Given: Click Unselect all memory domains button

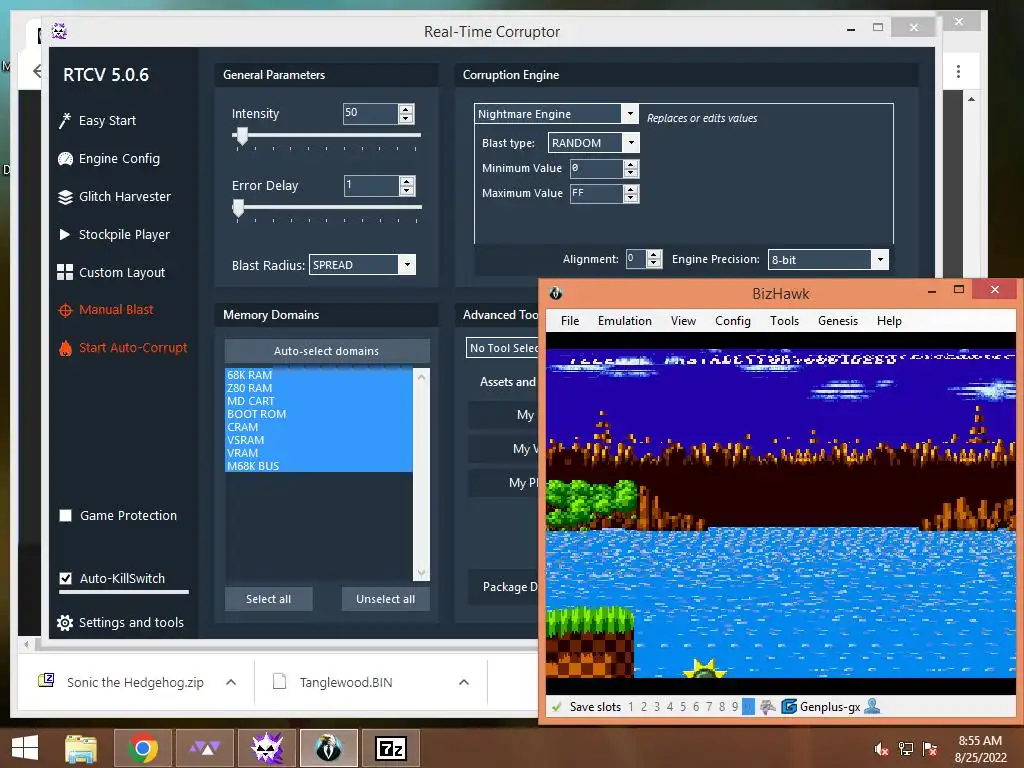Looking at the screenshot, I should pyautogui.click(x=385, y=599).
